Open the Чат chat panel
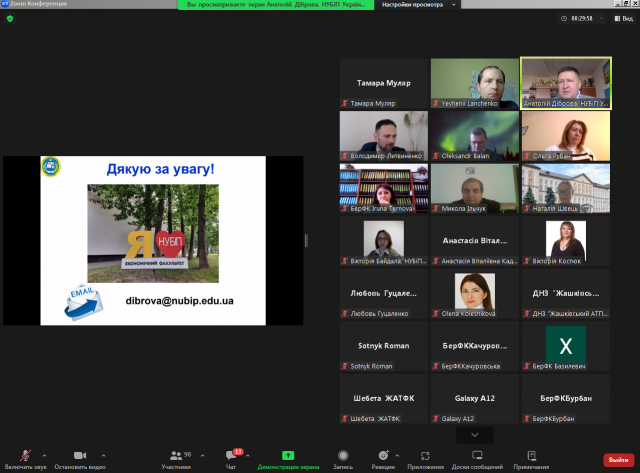The image size is (640, 473). coord(232,455)
